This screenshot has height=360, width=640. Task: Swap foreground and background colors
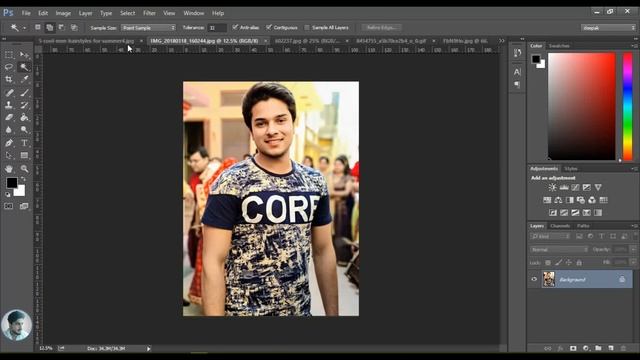(24, 179)
